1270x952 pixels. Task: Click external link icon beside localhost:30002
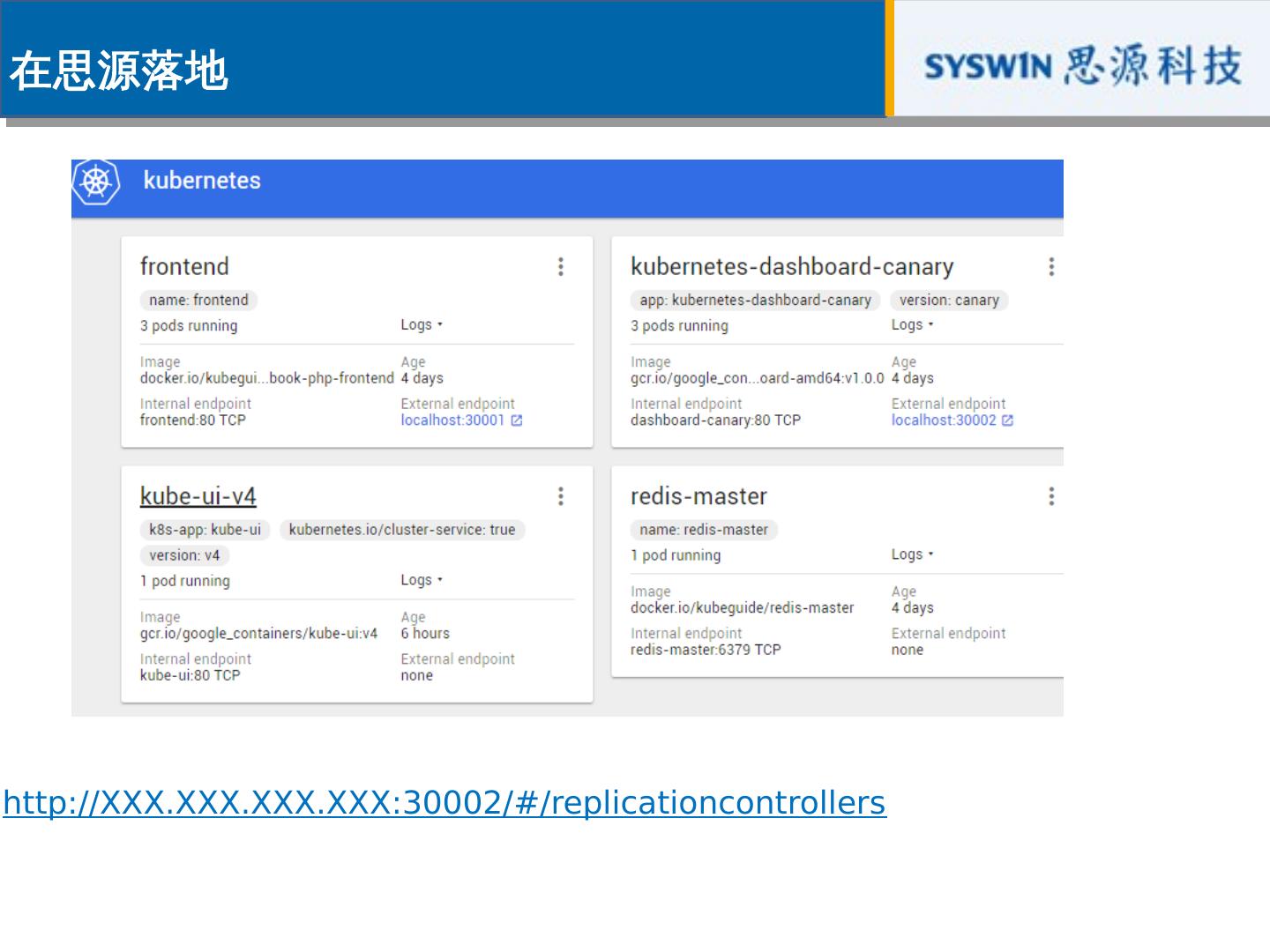[1008, 420]
